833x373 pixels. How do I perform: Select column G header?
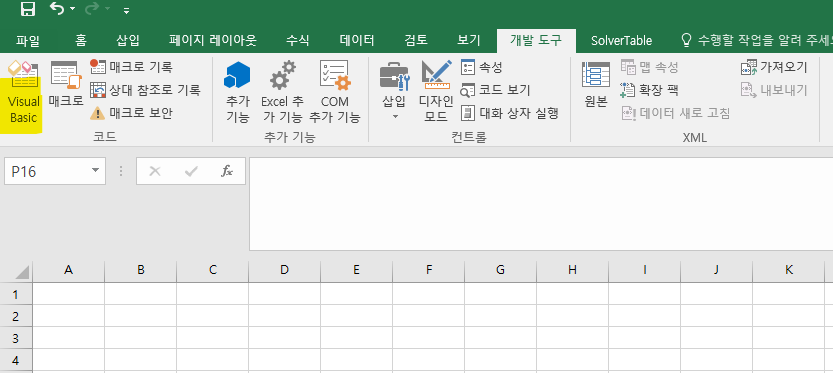pos(500,270)
